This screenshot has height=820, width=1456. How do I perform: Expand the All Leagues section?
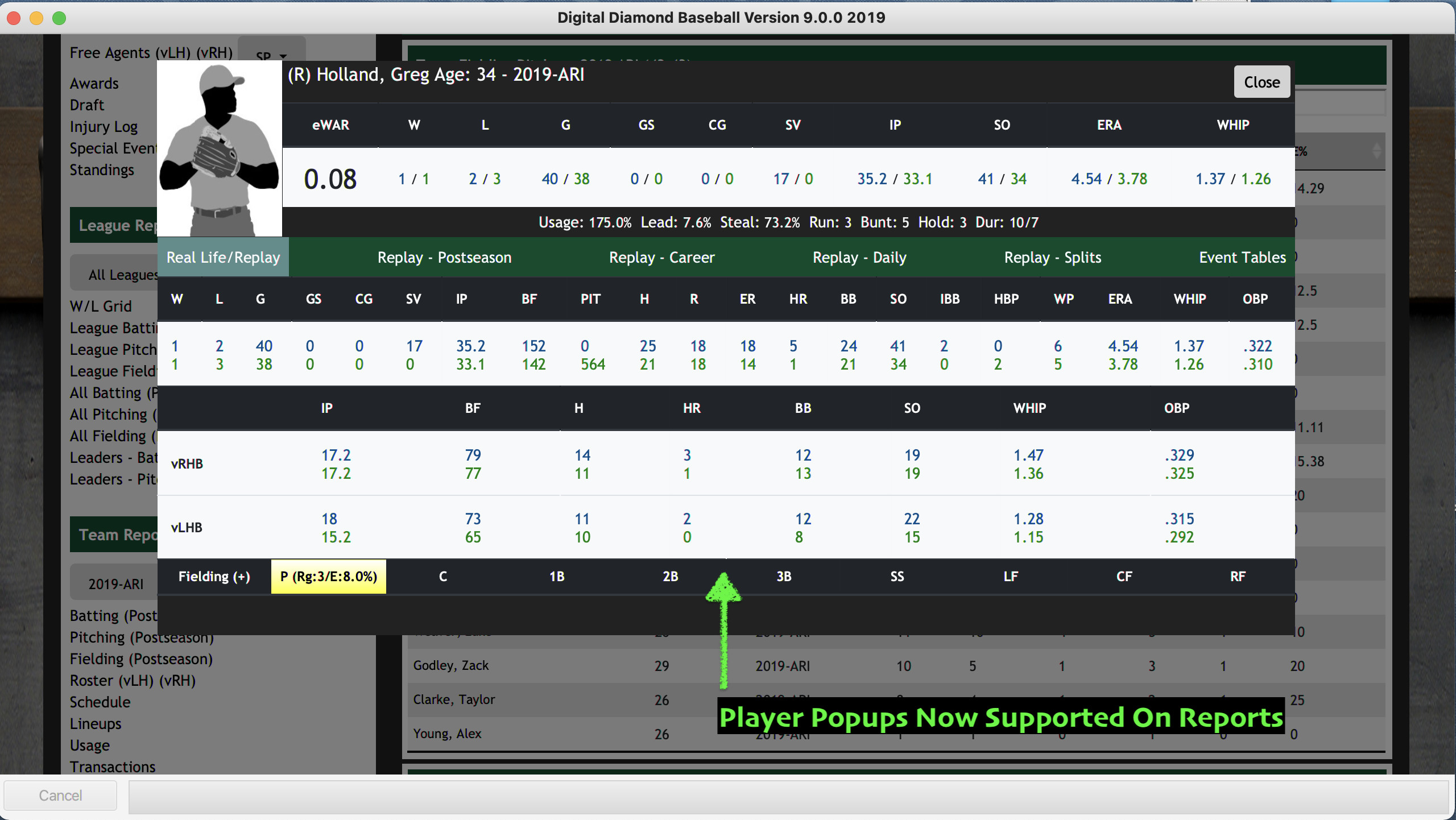(123, 275)
